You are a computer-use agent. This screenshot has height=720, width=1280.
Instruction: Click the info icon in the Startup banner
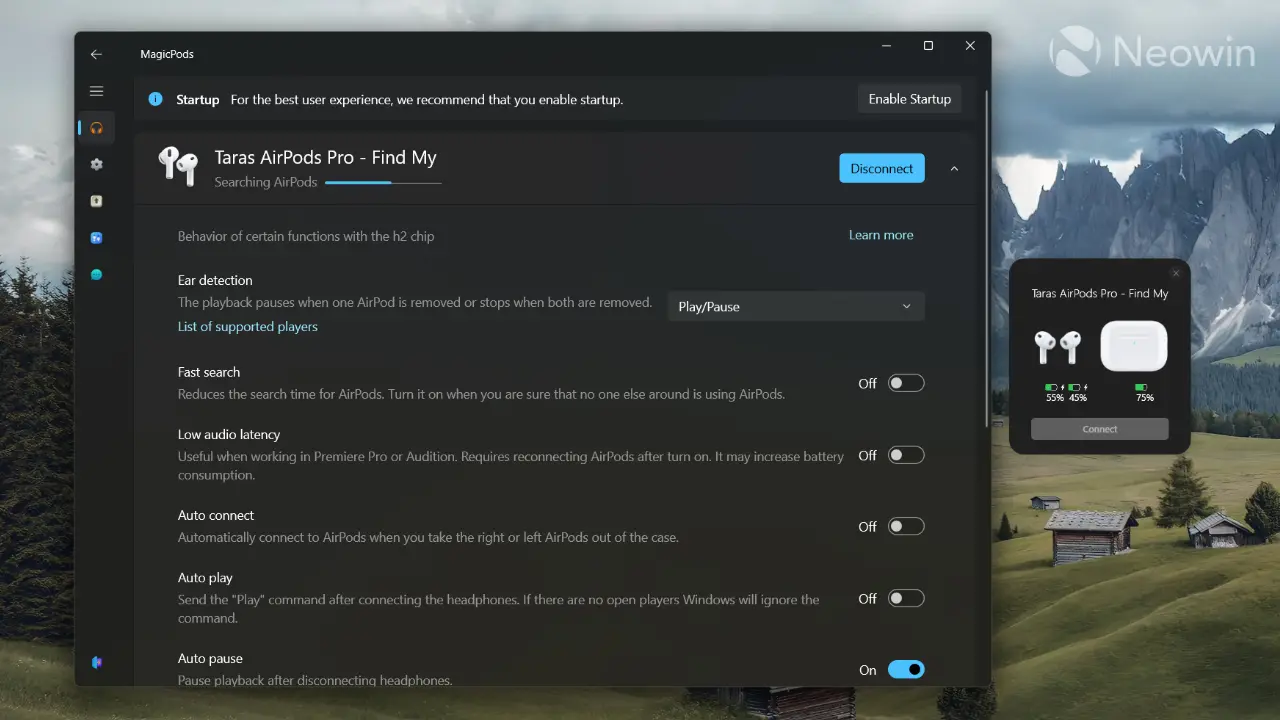pyautogui.click(x=155, y=99)
